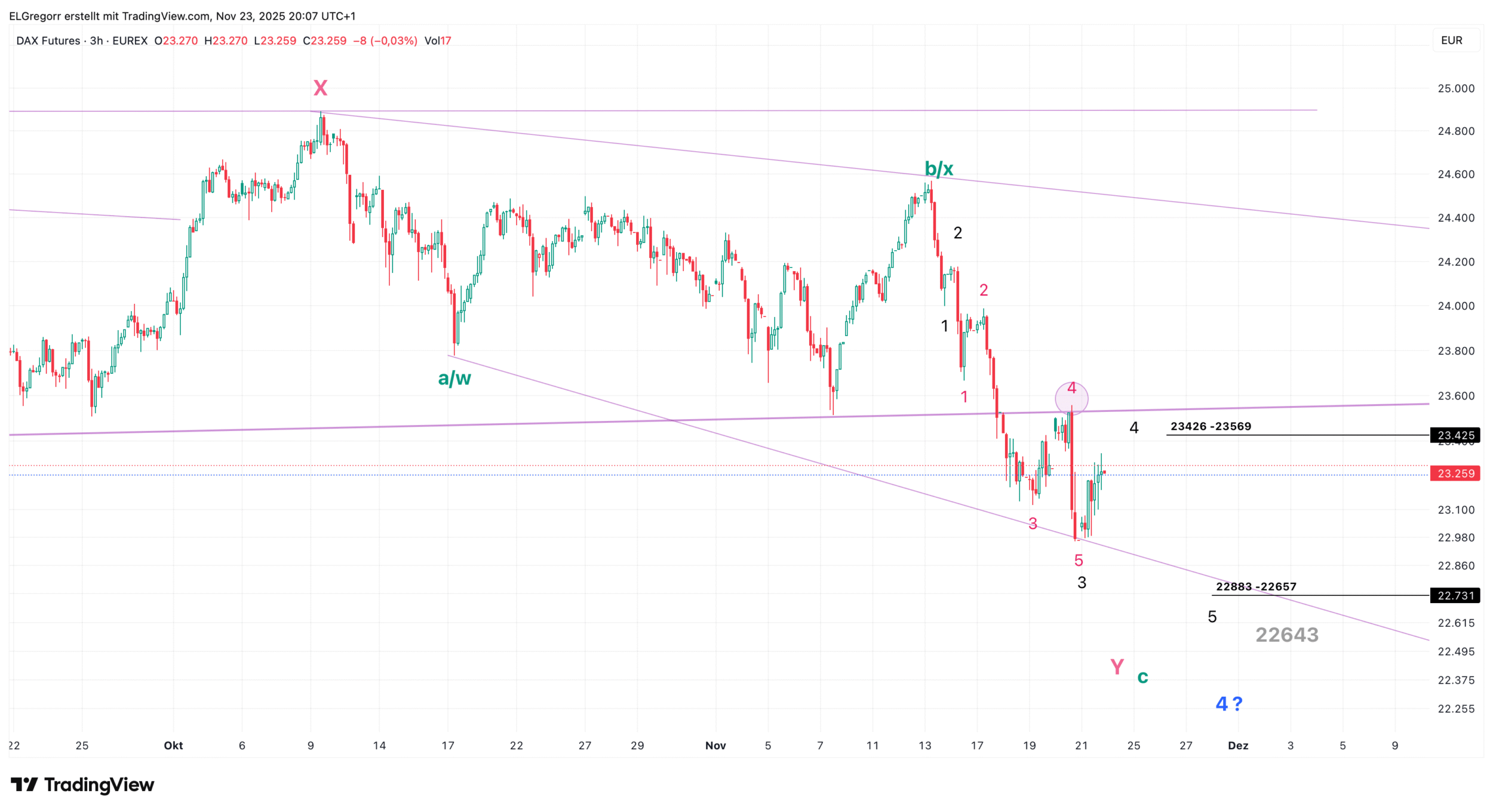Select the black 22.731 price axis label

pos(1455,595)
